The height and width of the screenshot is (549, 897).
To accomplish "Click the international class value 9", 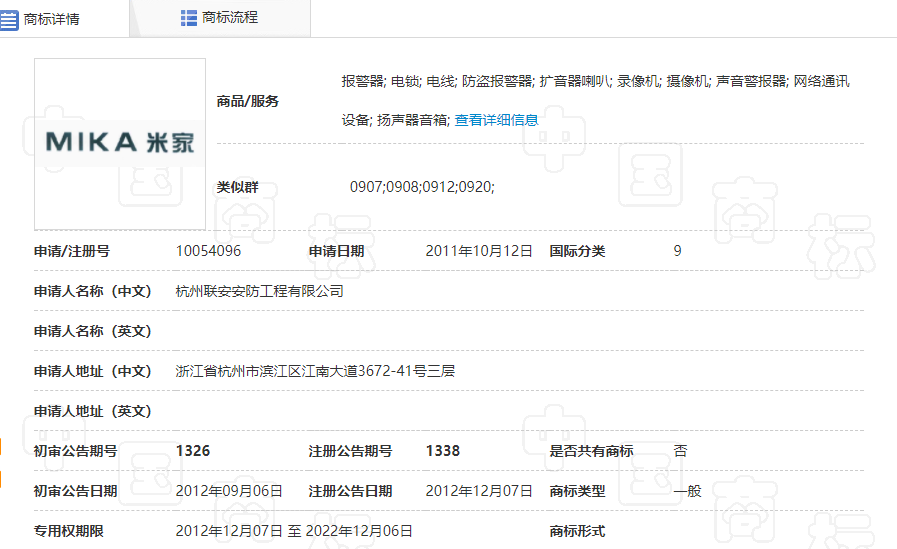I will pyautogui.click(x=677, y=251).
